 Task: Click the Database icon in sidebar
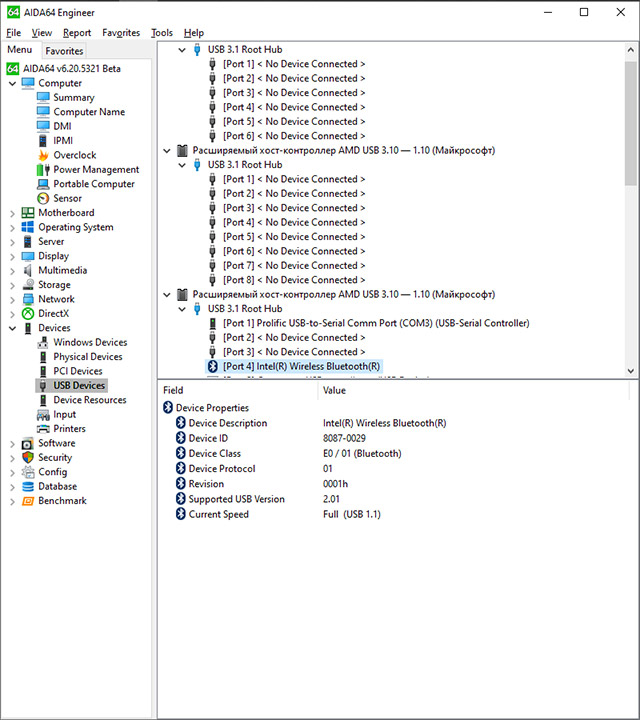pyautogui.click(x=28, y=486)
